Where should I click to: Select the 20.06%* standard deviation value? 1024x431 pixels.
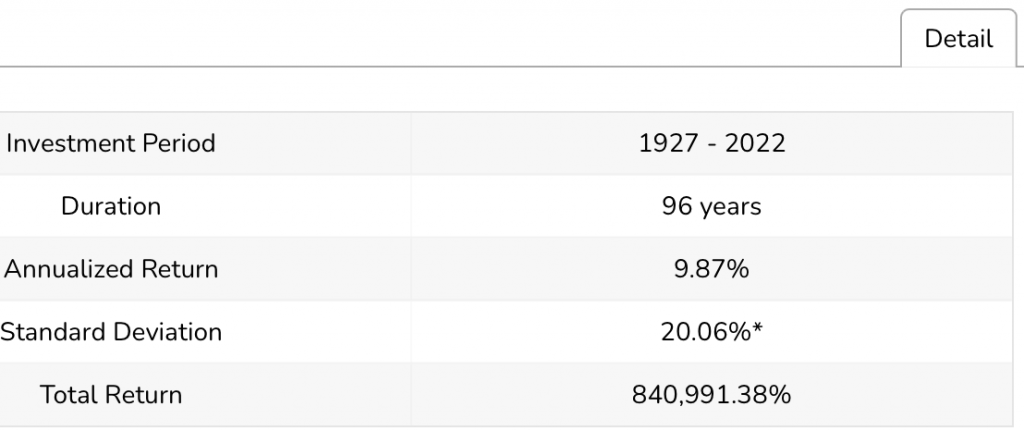click(711, 332)
